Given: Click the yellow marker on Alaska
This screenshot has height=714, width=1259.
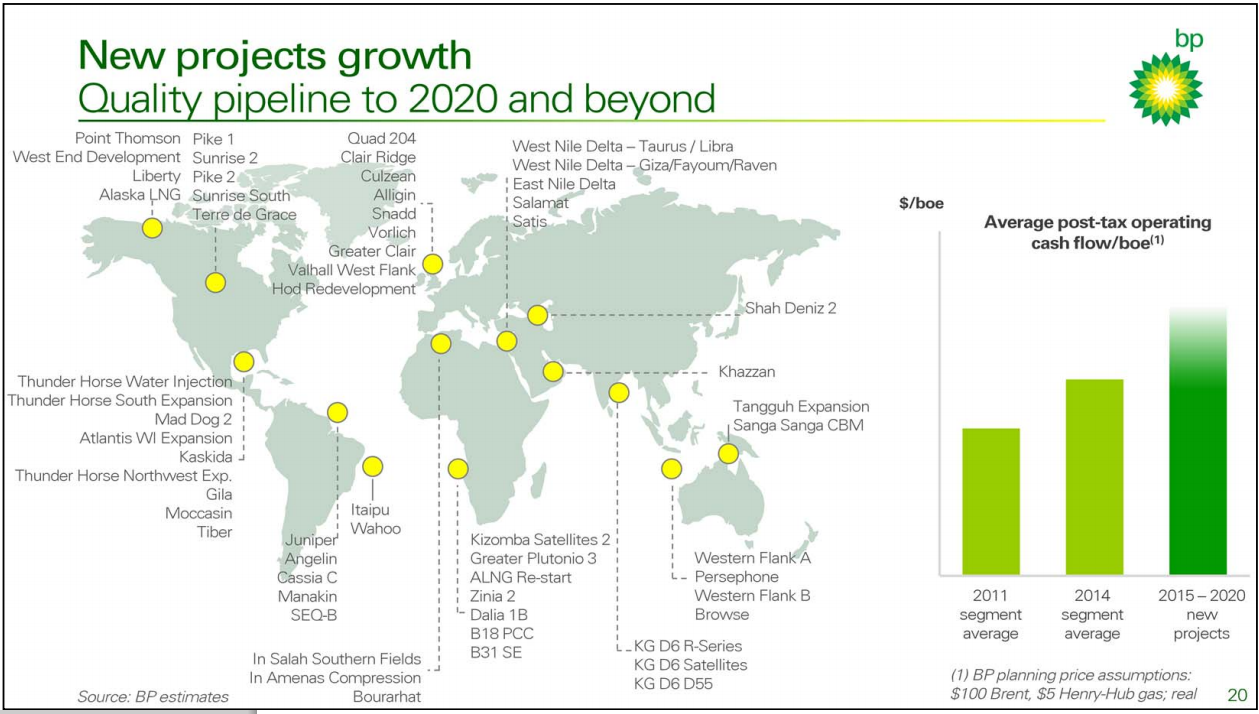Looking at the screenshot, I should (152, 228).
